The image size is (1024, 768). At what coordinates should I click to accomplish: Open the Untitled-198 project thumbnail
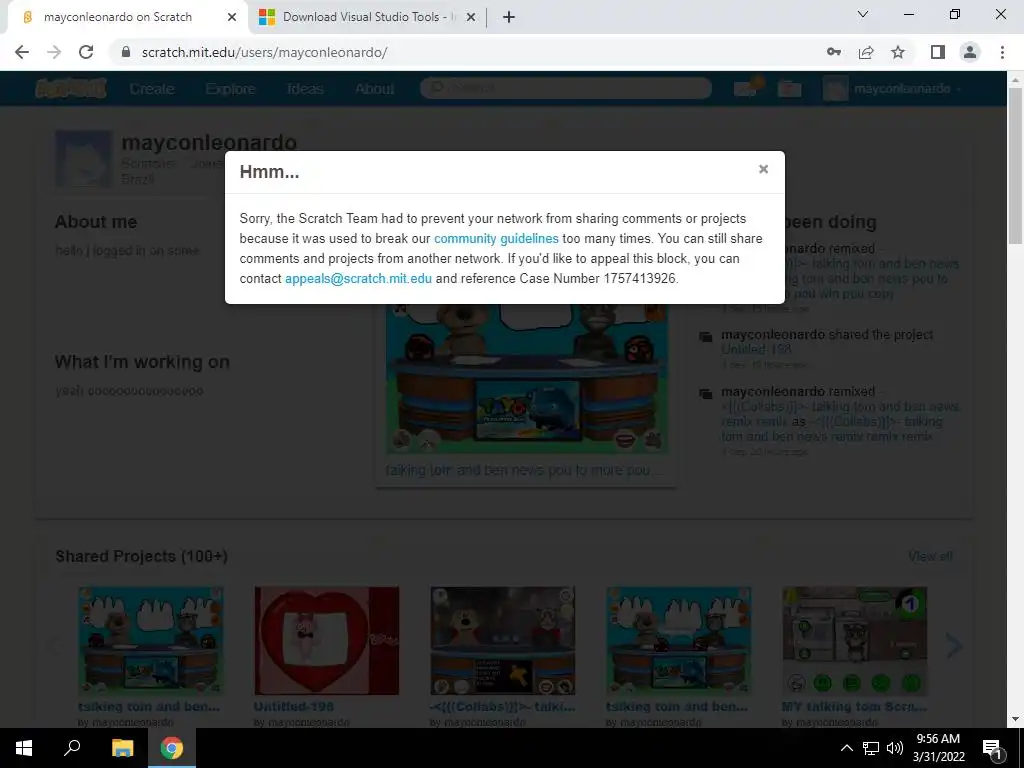coord(327,640)
